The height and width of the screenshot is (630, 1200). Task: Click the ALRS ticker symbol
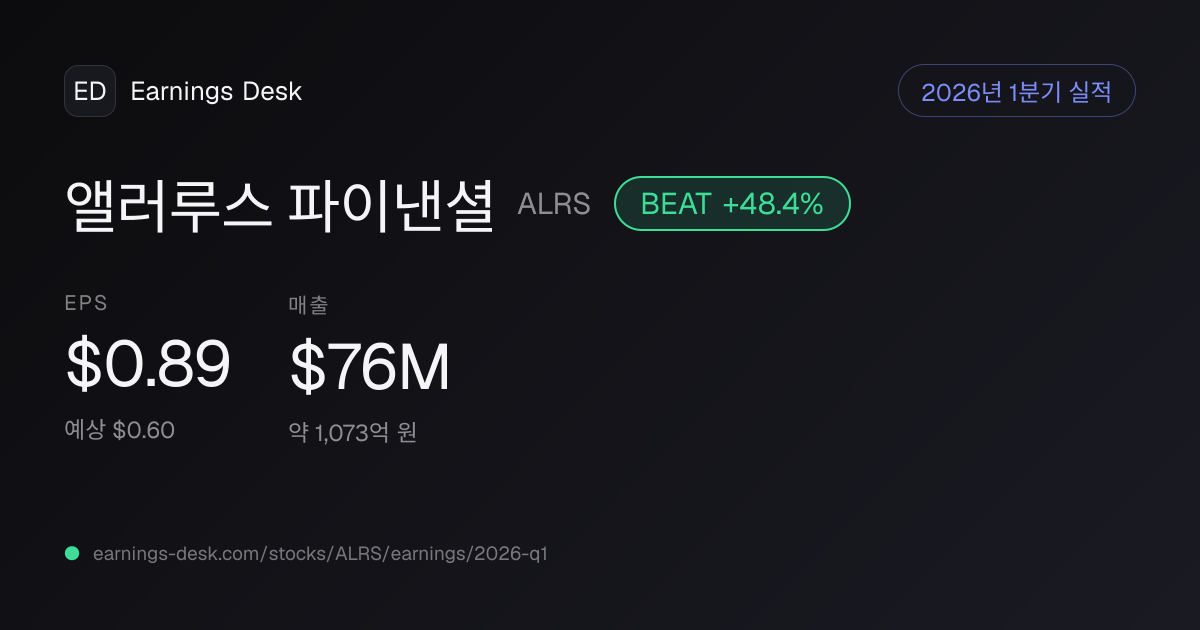(x=554, y=204)
